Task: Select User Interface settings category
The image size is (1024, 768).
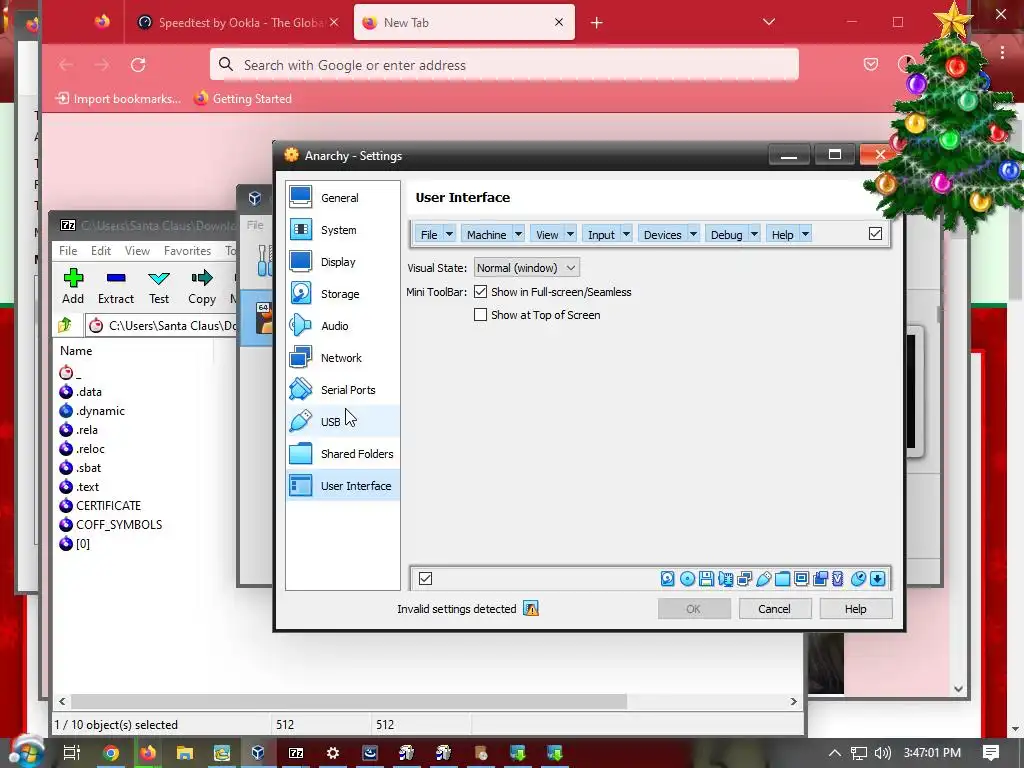Action: [343, 486]
